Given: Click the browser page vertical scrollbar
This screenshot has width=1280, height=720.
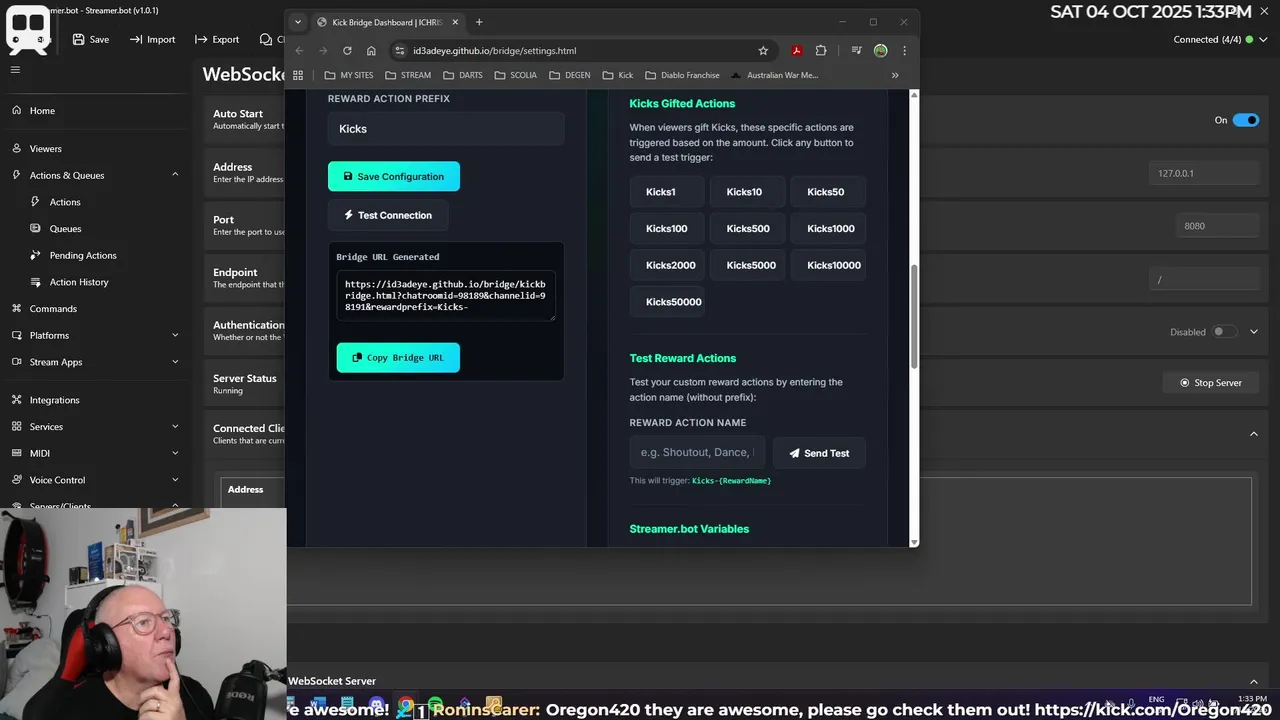Looking at the screenshot, I should 914,318.
